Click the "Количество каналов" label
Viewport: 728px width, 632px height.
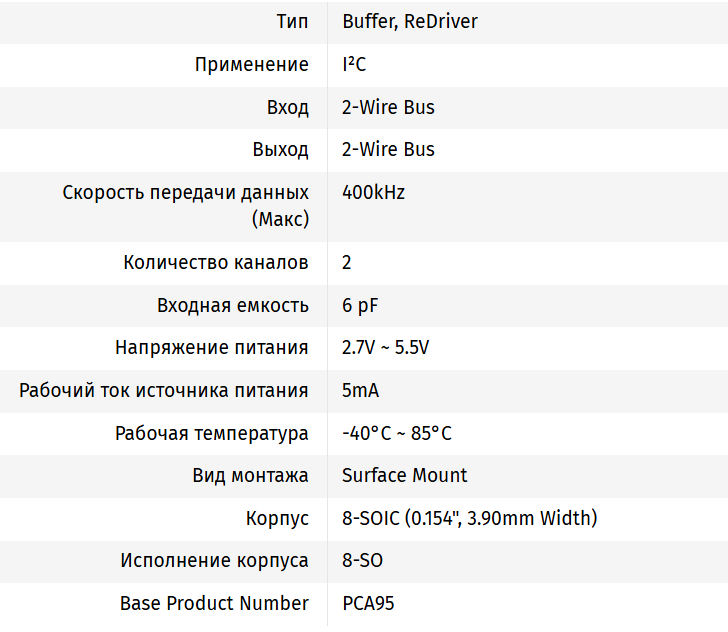(216, 263)
